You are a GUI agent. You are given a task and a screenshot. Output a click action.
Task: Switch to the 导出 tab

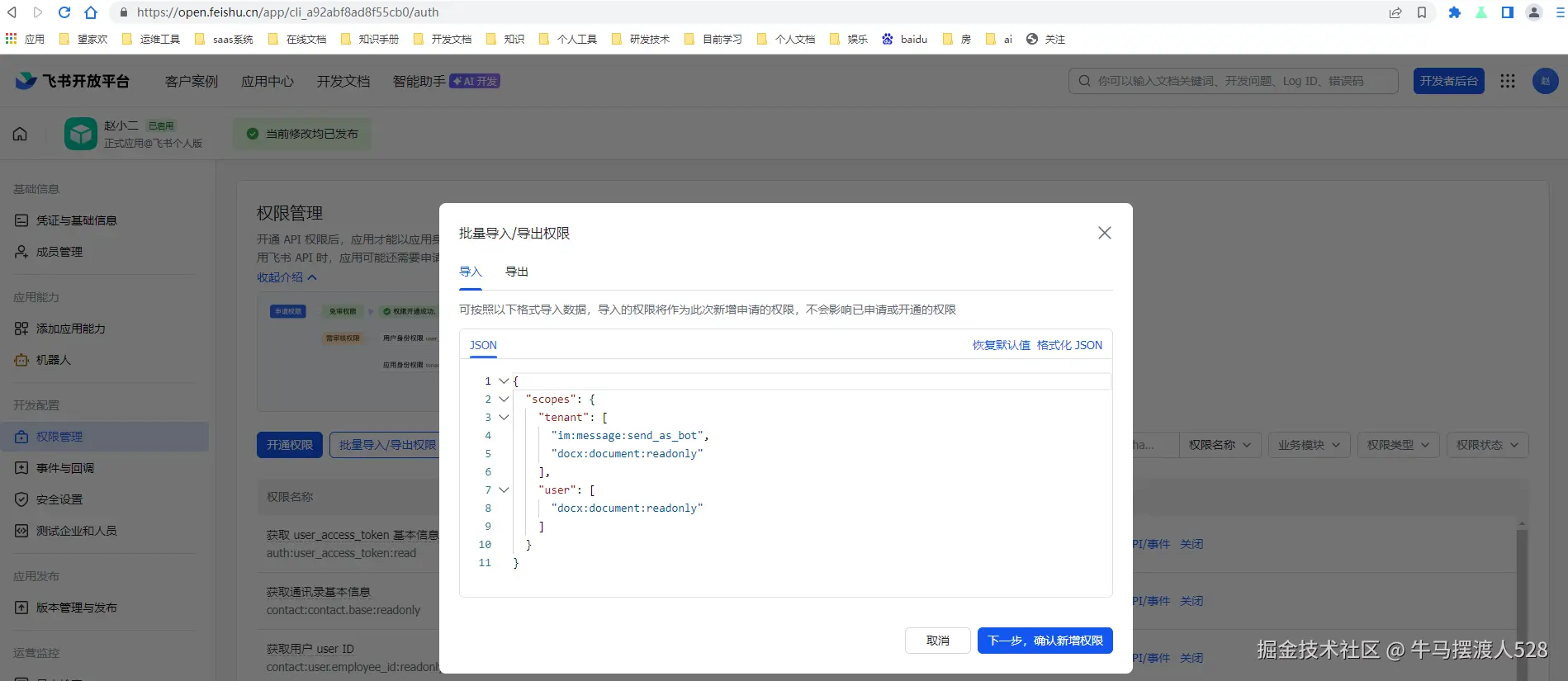517,272
